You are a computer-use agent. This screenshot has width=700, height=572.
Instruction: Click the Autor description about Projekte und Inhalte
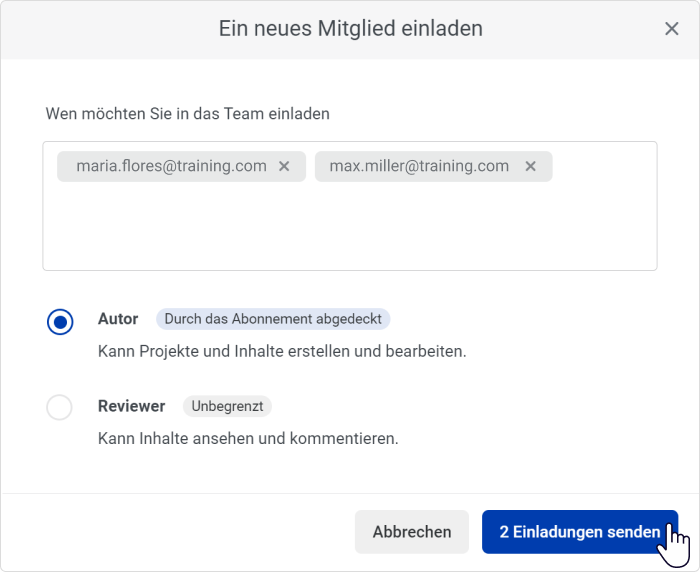click(282, 351)
